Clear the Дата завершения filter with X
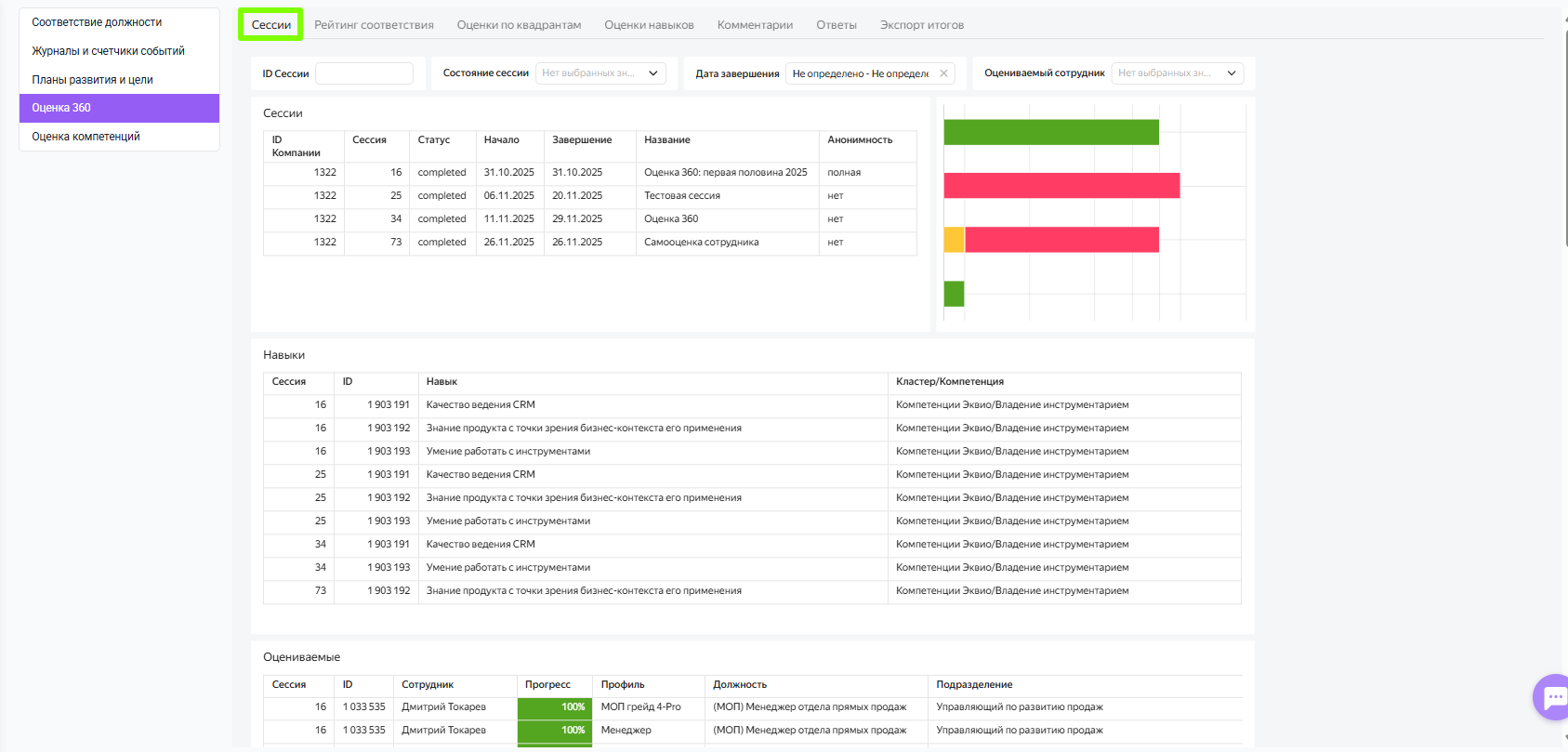The width and height of the screenshot is (1568, 752). click(943, 73)
